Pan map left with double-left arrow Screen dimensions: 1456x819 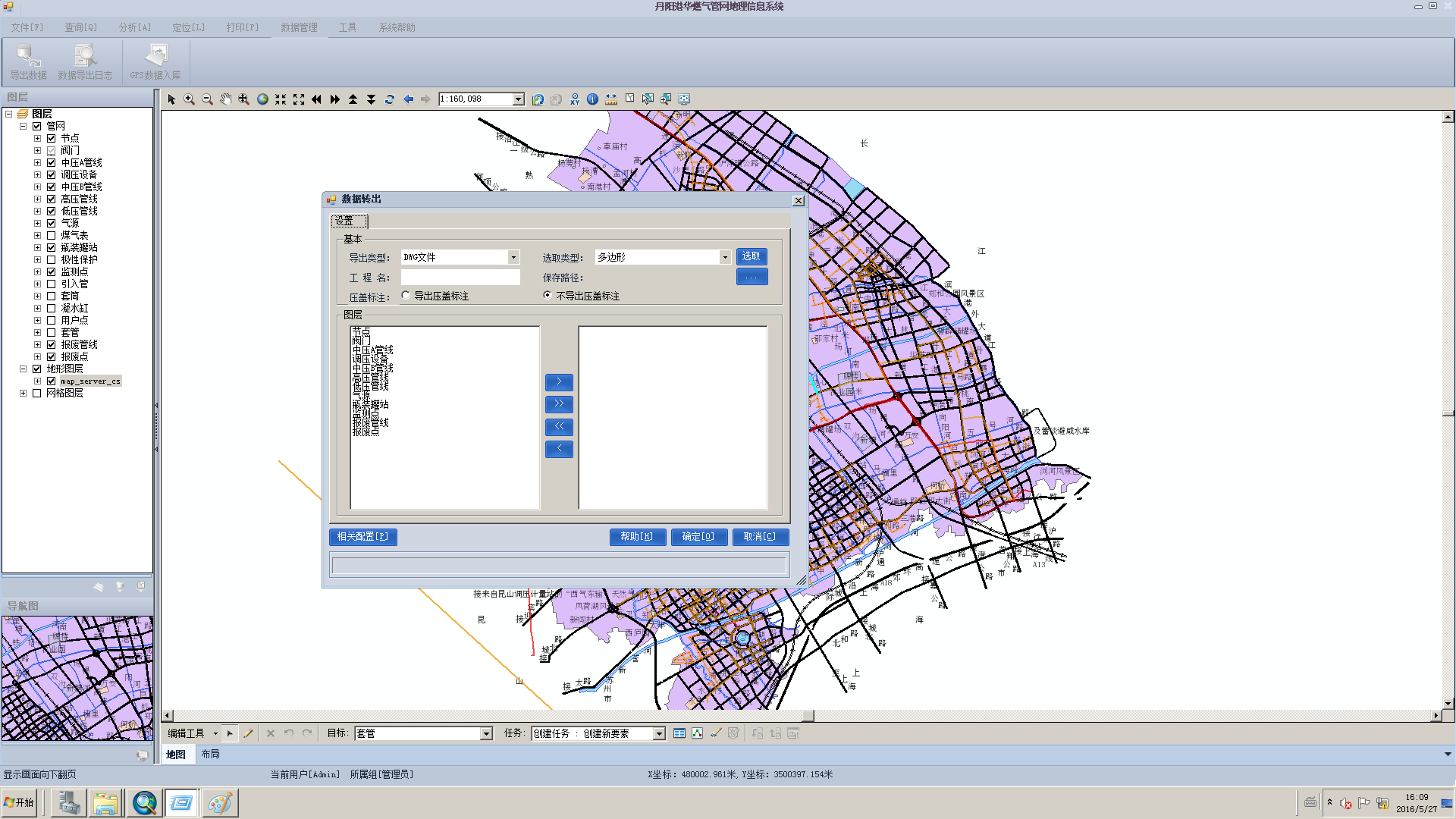point(317,99)
